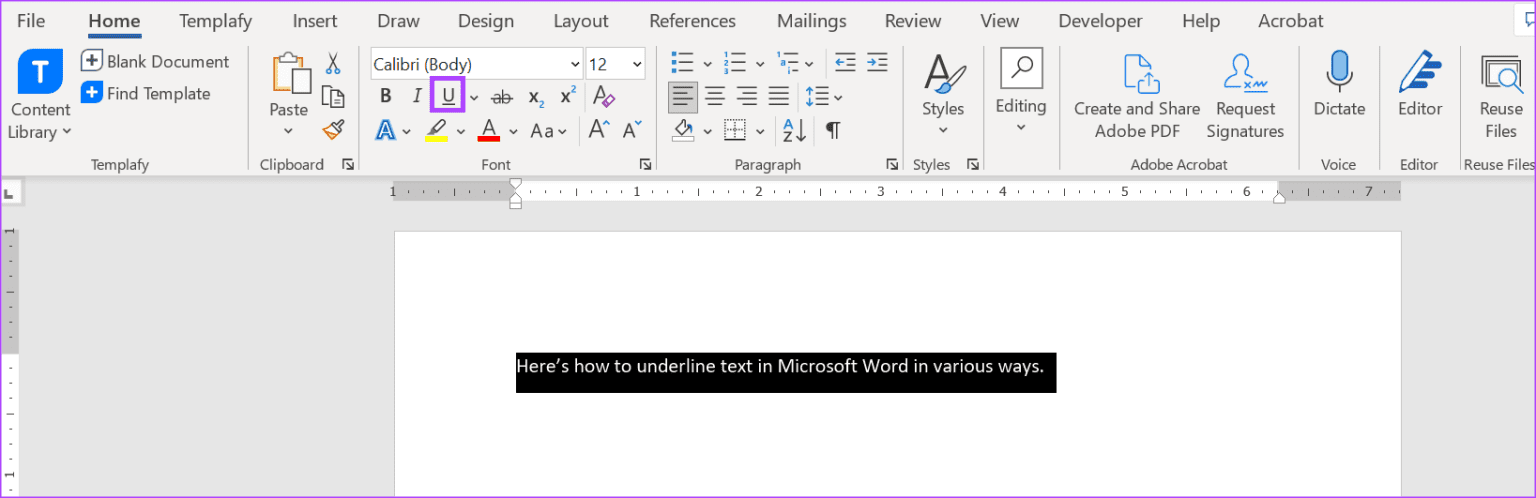The width and height of the screenshot is (1536, 498).
Task: Open Templafy Content Library icon
Action: (41, 72)
